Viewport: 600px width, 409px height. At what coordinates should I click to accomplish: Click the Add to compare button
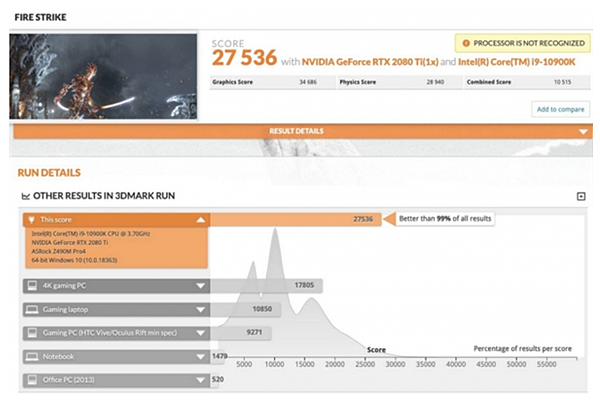(560, 109)
